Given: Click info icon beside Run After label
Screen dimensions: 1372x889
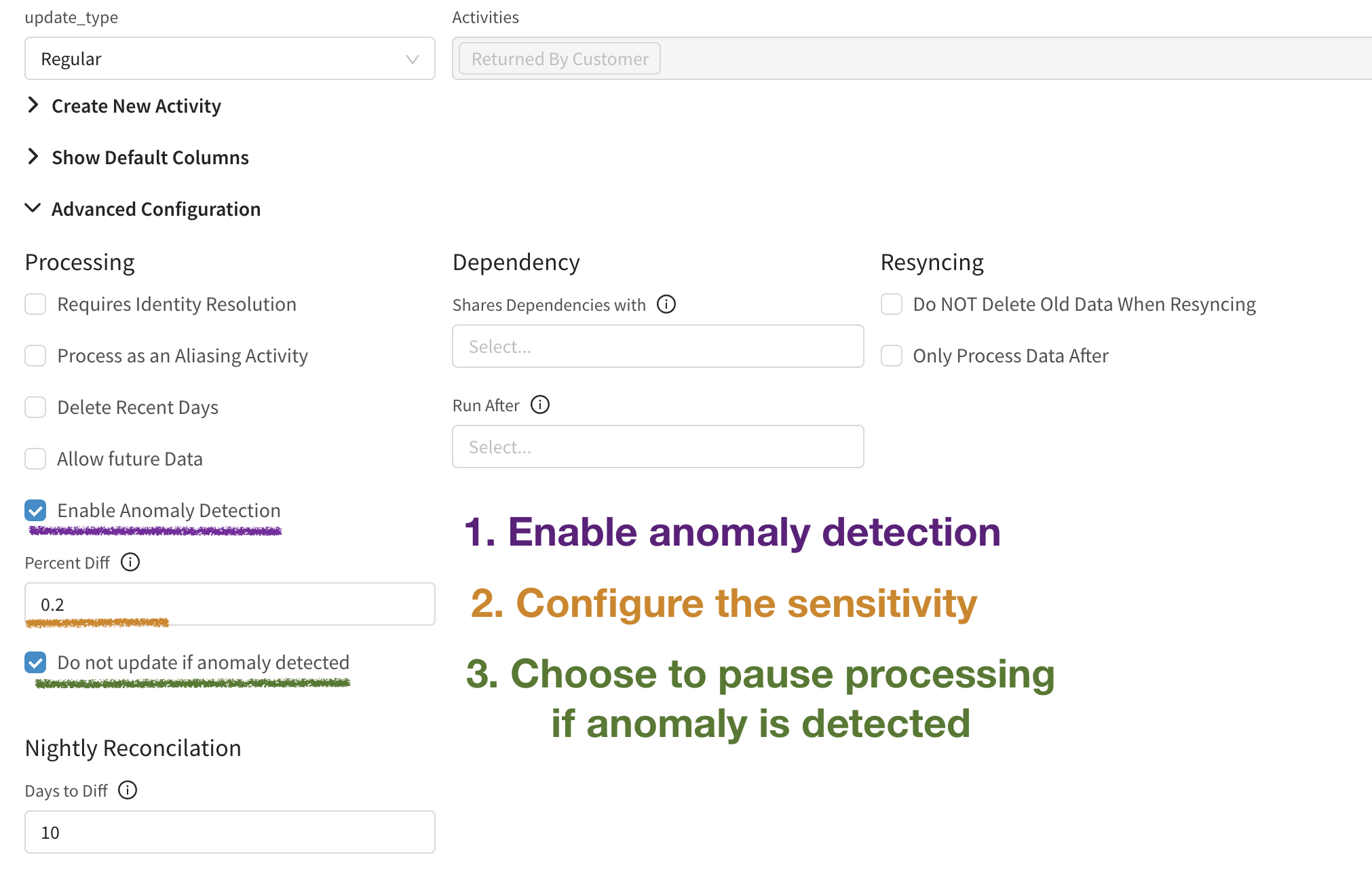Looking at the screenshot, I should pyautogui.click(x=540, y=404).
